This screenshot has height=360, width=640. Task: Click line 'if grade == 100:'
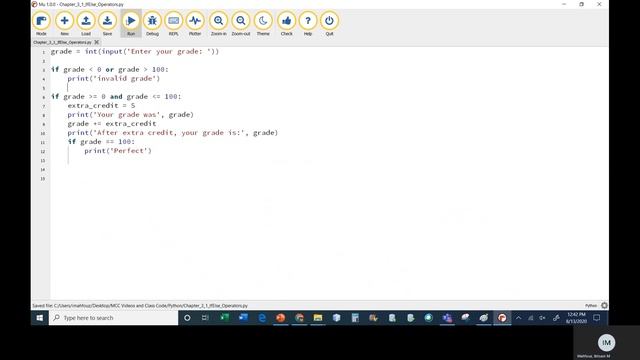tap(101, 142)
